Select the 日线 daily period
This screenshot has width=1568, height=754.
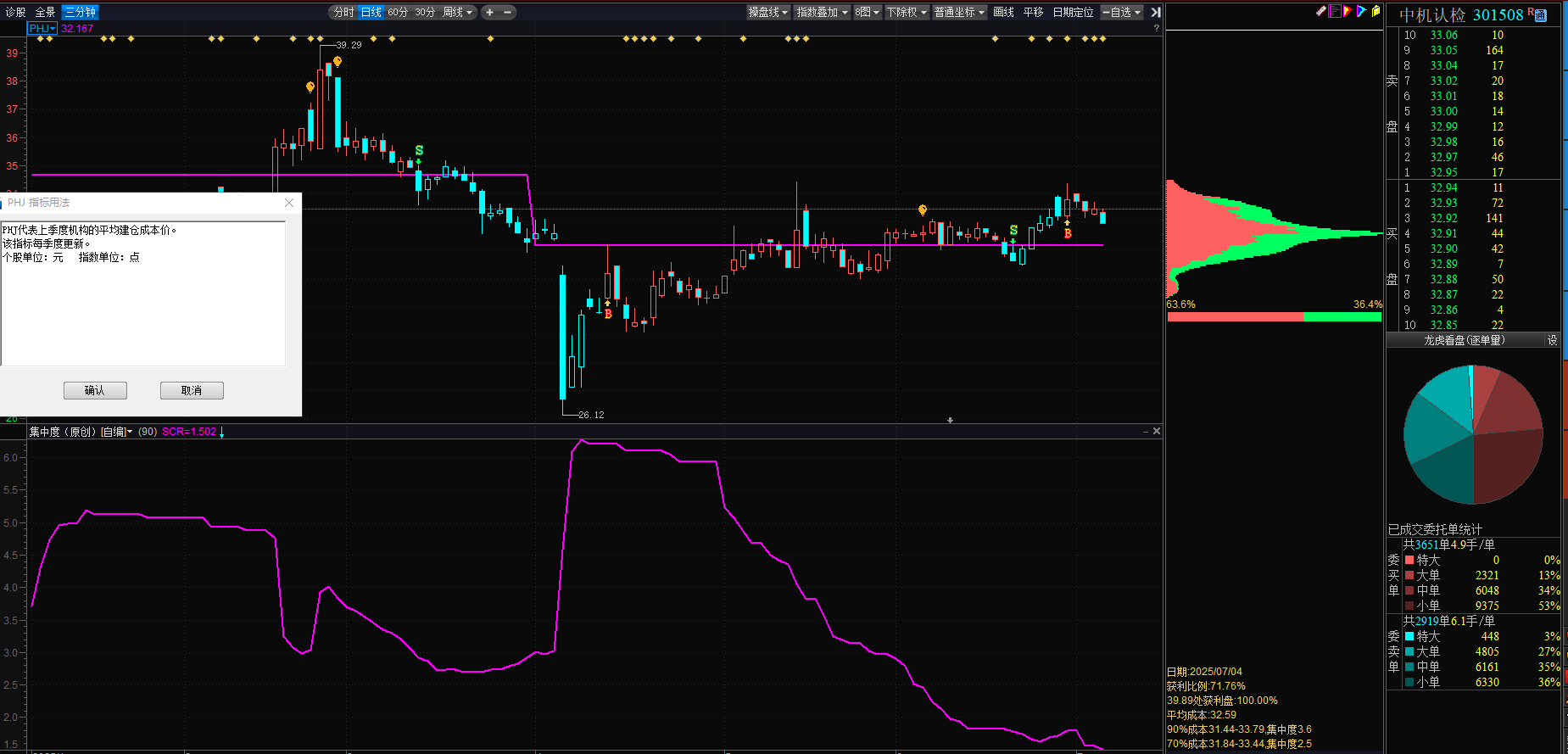371,12
